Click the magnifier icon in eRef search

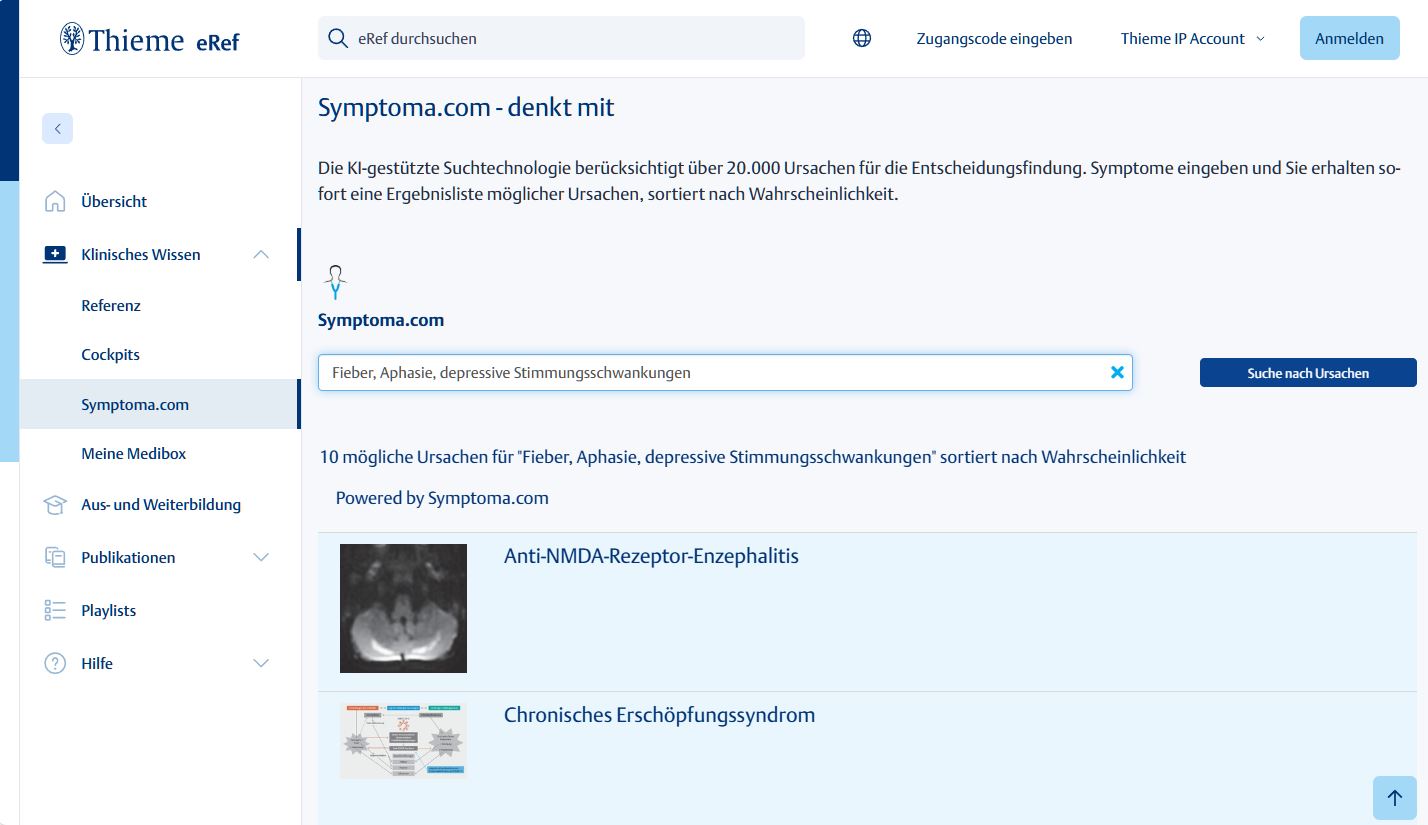coord(338,38)
